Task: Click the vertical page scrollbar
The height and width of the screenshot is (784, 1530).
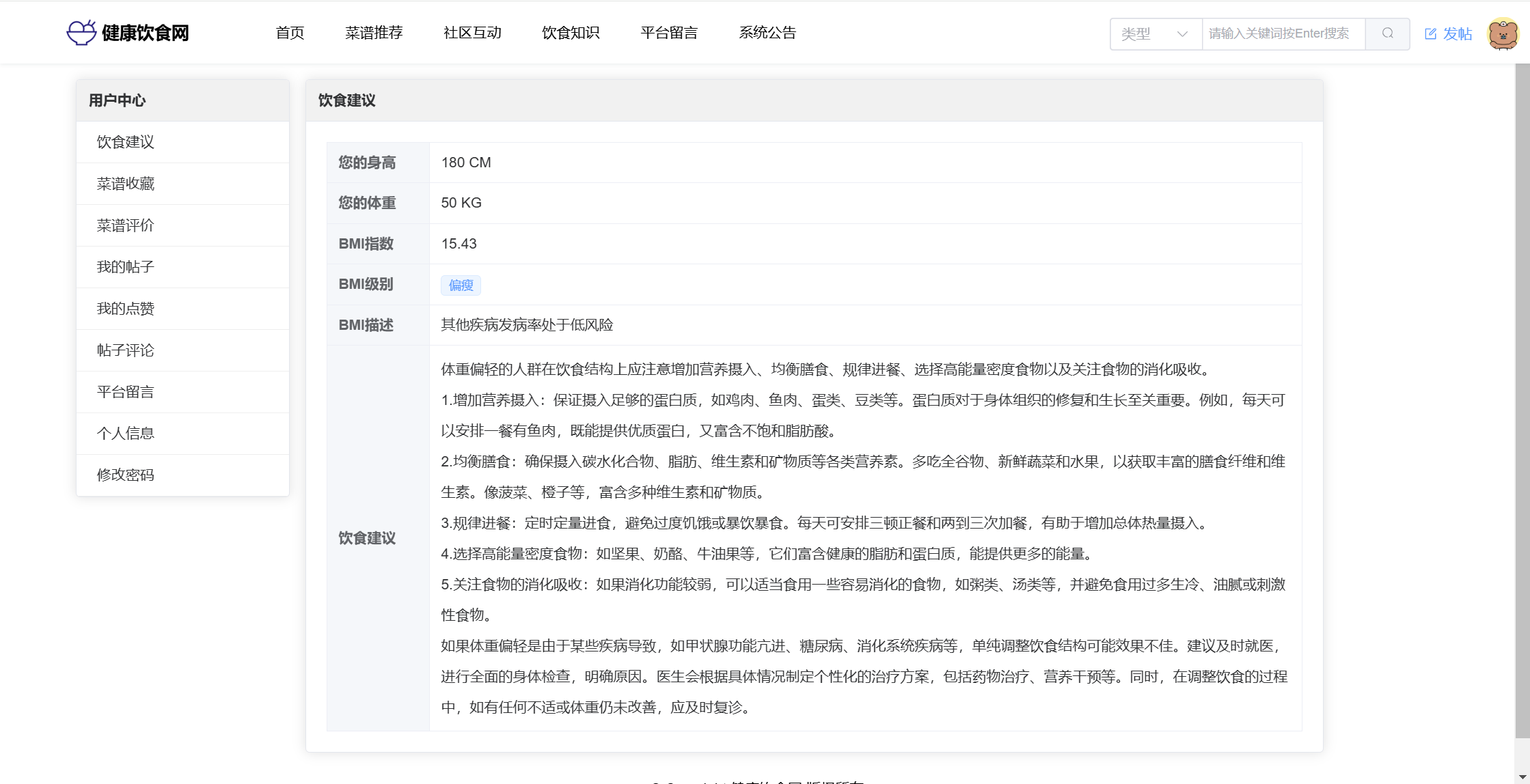Action: pyautogui.click(x=1522, y=396)
